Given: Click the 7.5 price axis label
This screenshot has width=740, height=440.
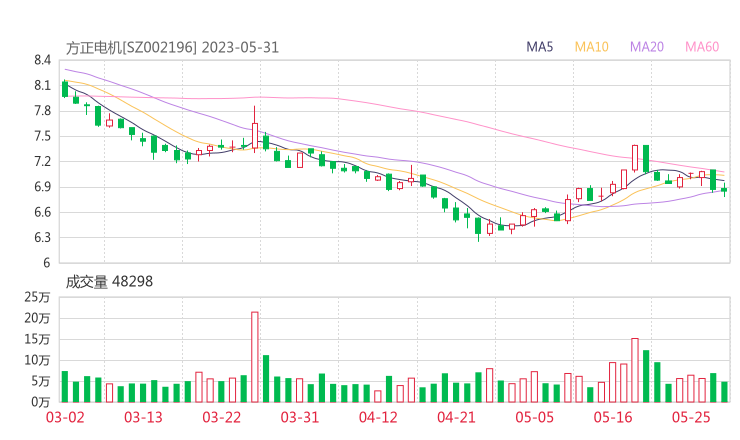Looking at the screenshot, I should (42, 137).
